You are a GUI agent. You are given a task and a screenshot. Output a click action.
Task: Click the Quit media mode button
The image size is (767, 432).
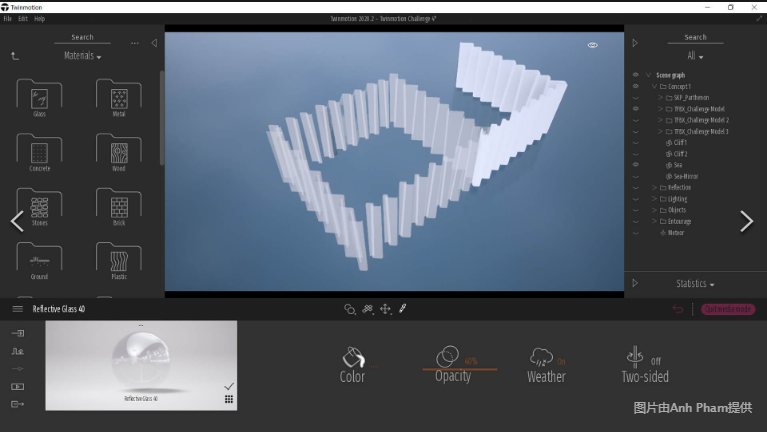pyautogui.click(x=728, y=309)
